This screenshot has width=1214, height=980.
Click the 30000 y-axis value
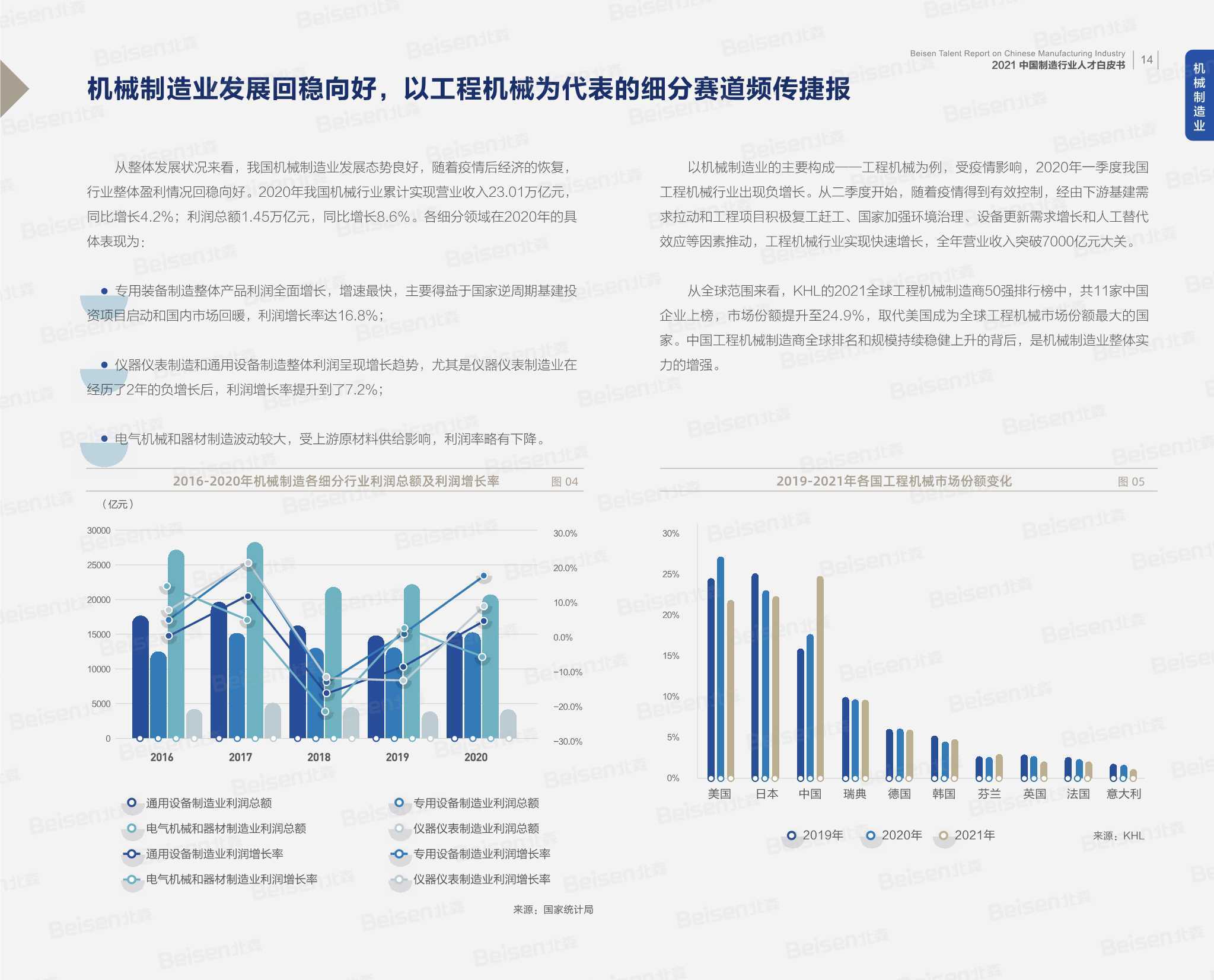98,531
